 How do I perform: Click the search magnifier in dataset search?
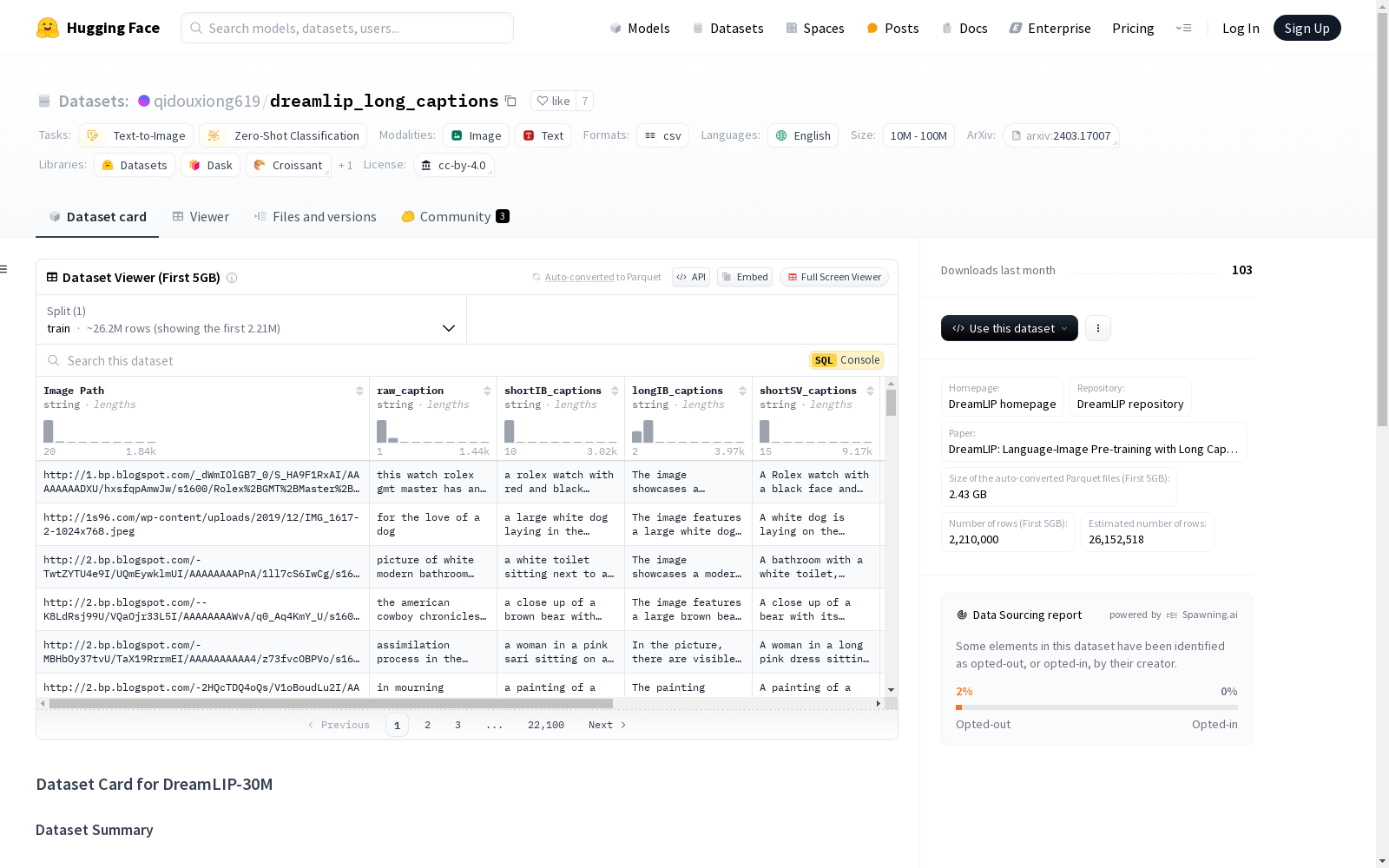[x=54, y=360]
